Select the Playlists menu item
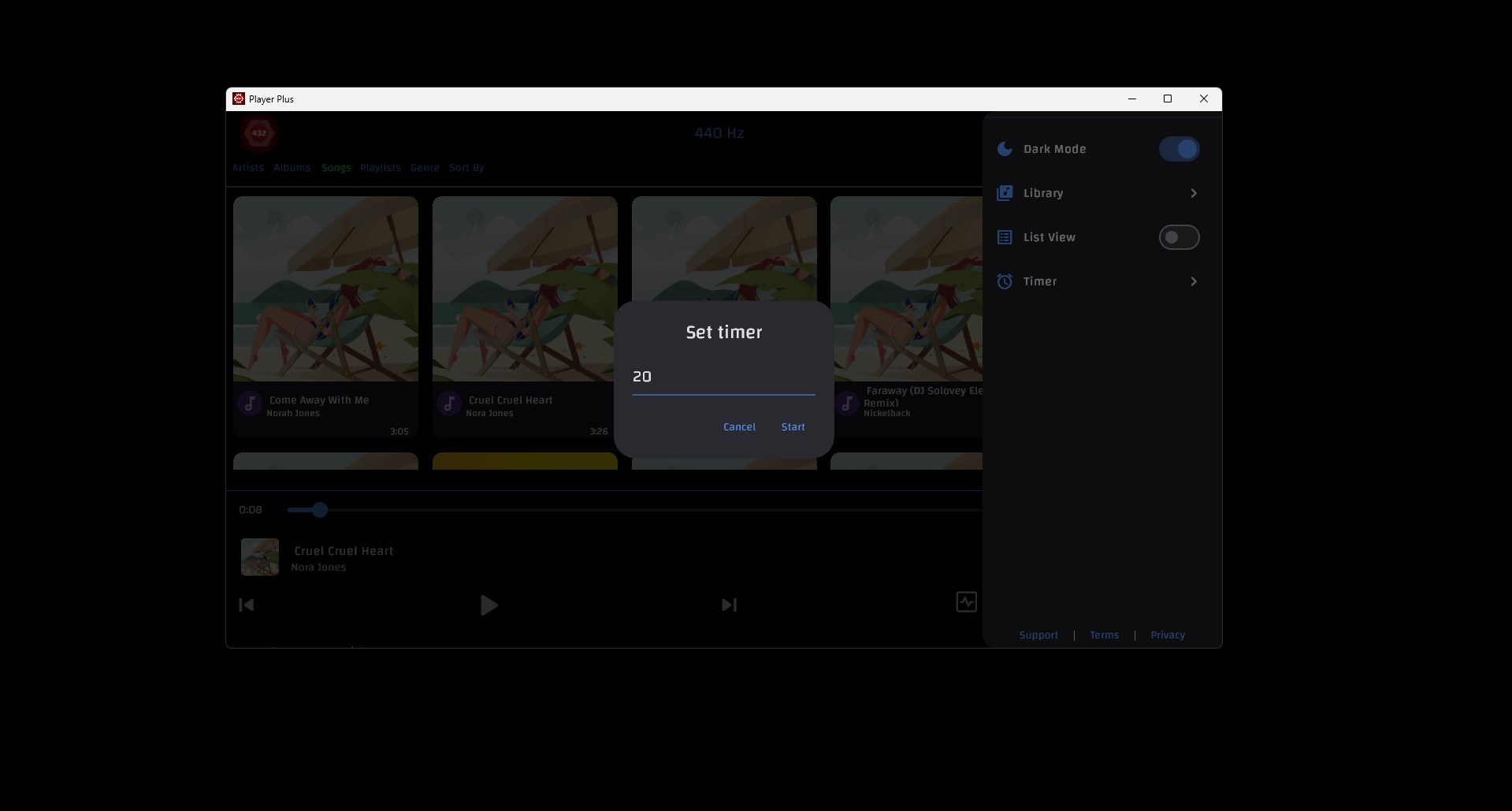Image resolution: width=1512 pixels, height=811 pixels. [x=381, y=167]
